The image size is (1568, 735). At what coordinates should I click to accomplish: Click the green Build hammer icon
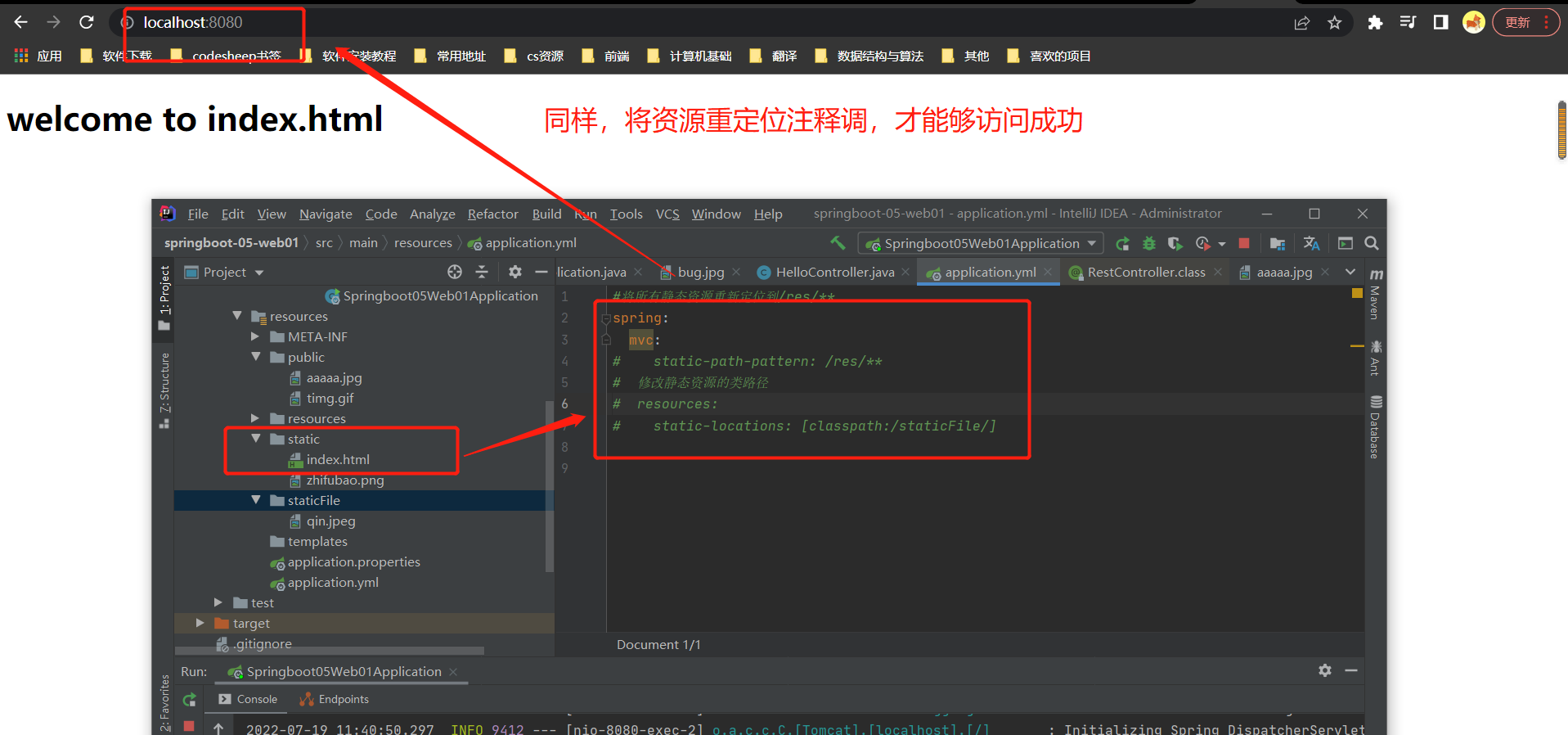pyautogui.click(x=838, y=242)
